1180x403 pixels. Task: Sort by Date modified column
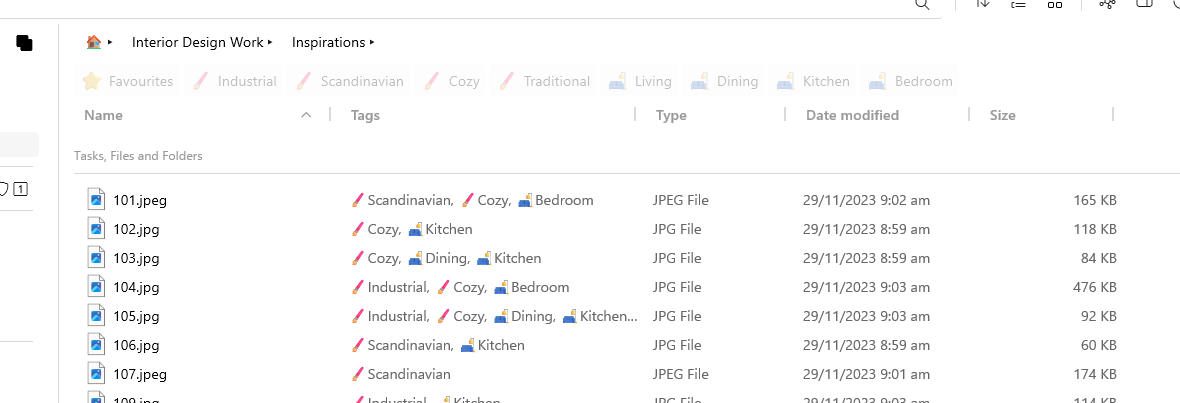(852, 115)
